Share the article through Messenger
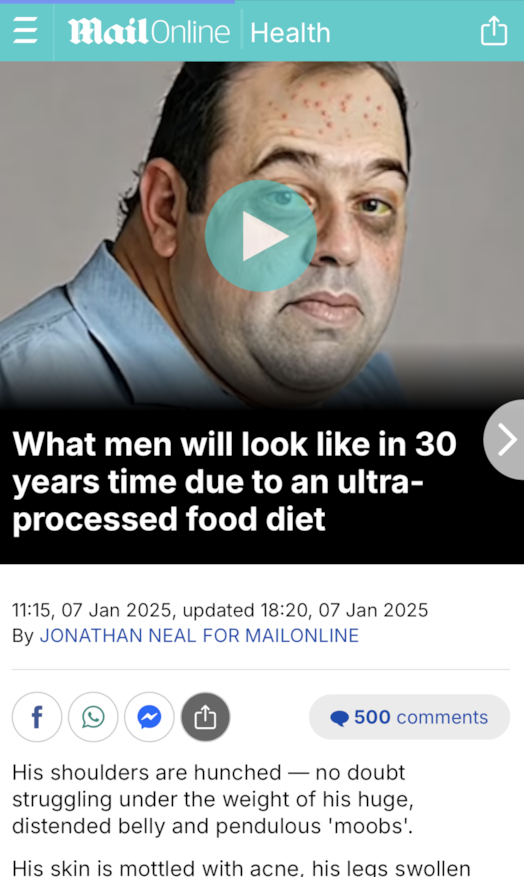This screenshot has height=877, width=524. tap(149, 716)
